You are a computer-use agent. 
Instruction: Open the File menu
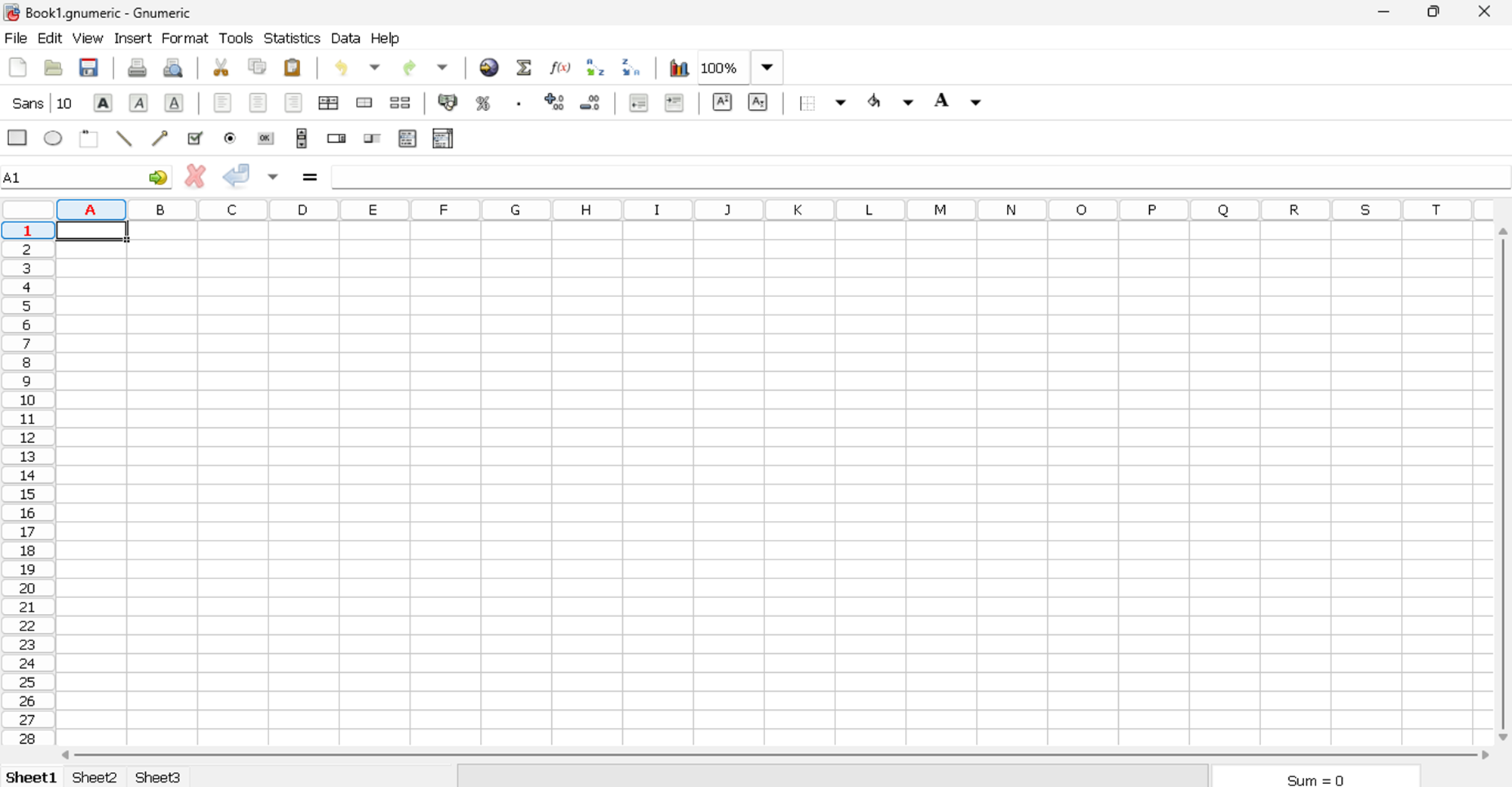(16, 38)
